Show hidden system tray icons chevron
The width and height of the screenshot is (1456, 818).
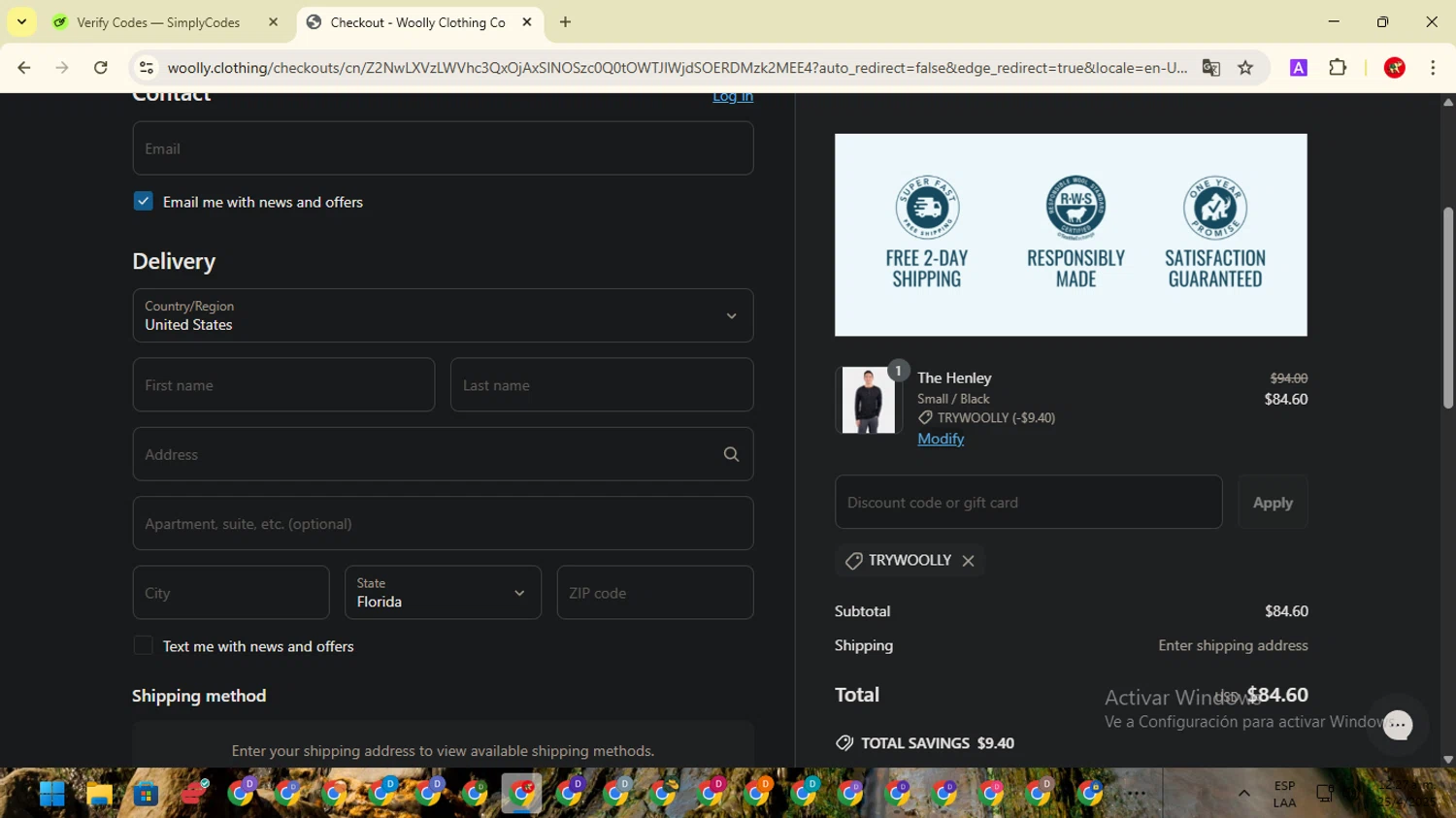1243,794
